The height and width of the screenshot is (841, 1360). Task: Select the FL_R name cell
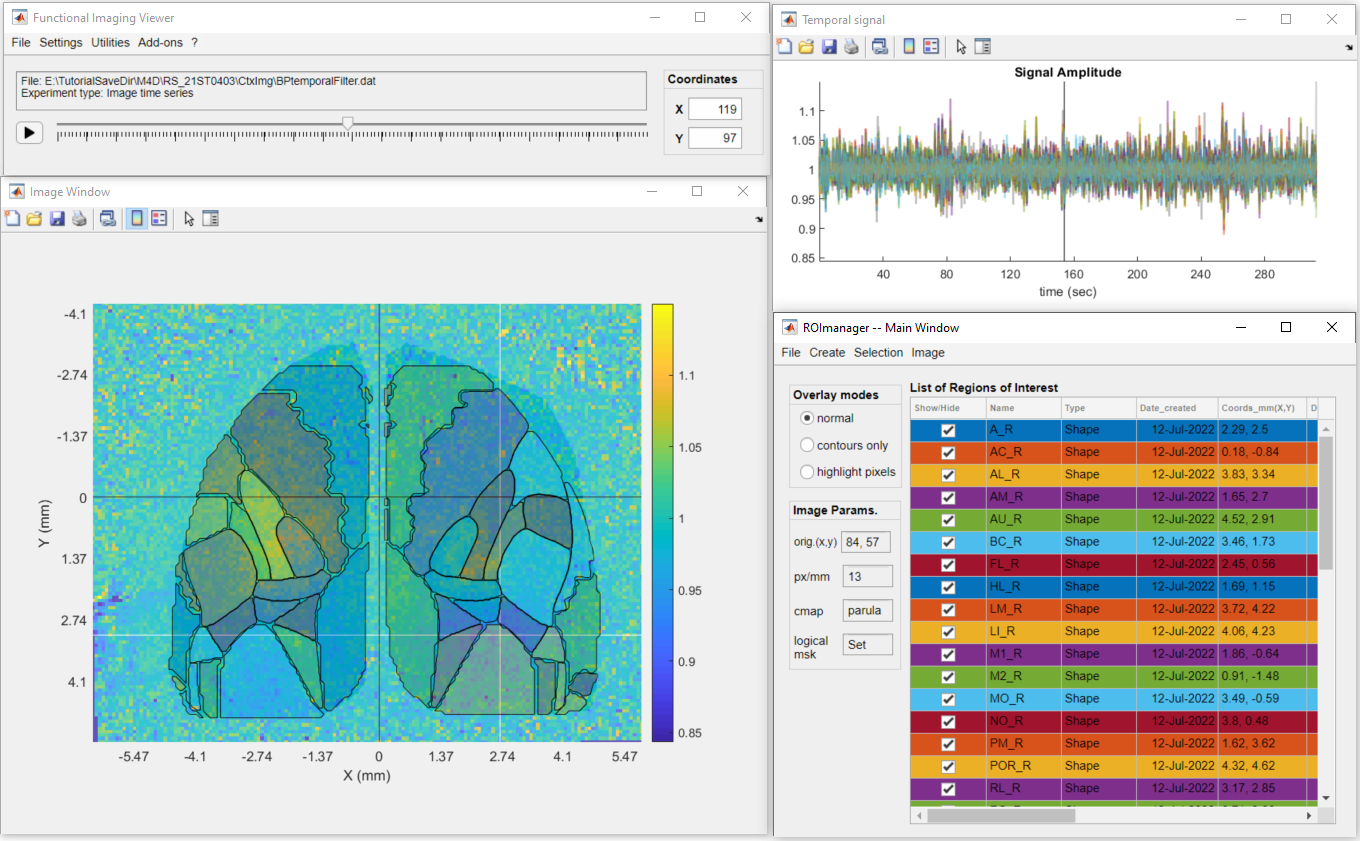(x=1023, y=564)
